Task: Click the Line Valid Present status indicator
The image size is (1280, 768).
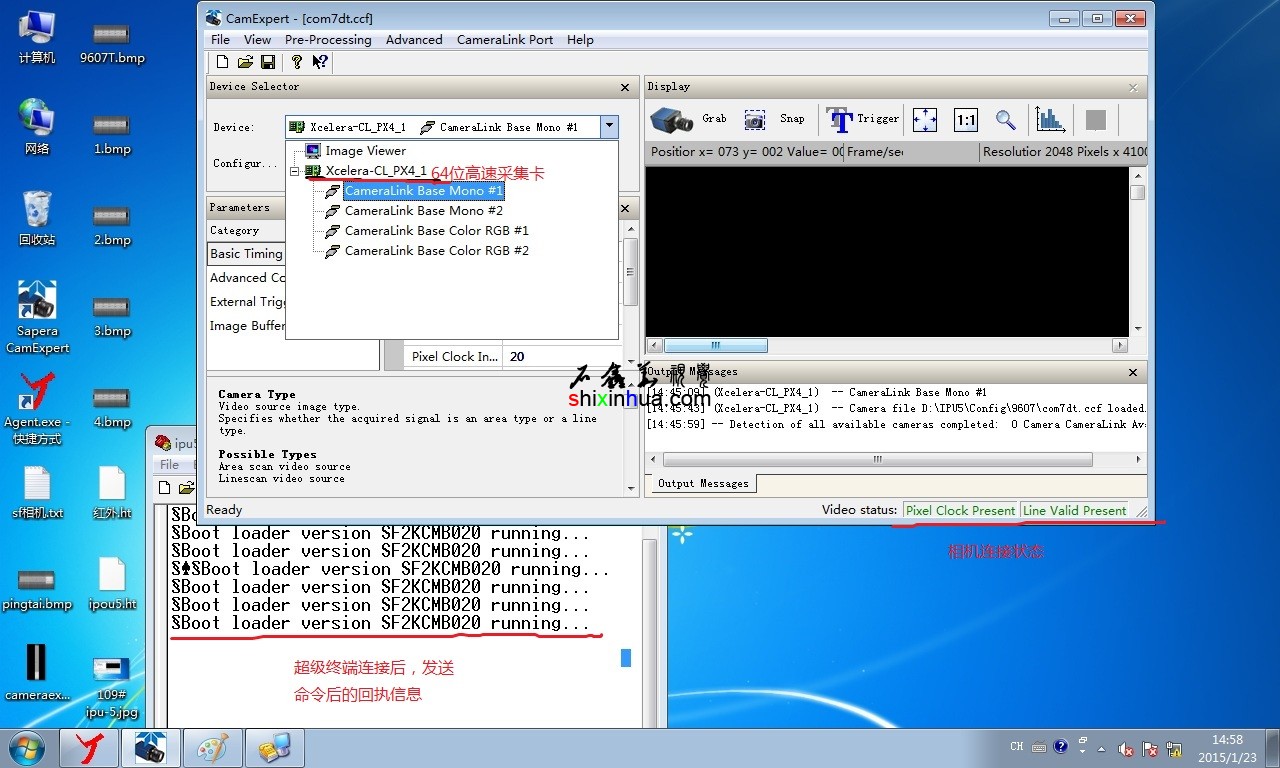Action: coord(1074,511)
